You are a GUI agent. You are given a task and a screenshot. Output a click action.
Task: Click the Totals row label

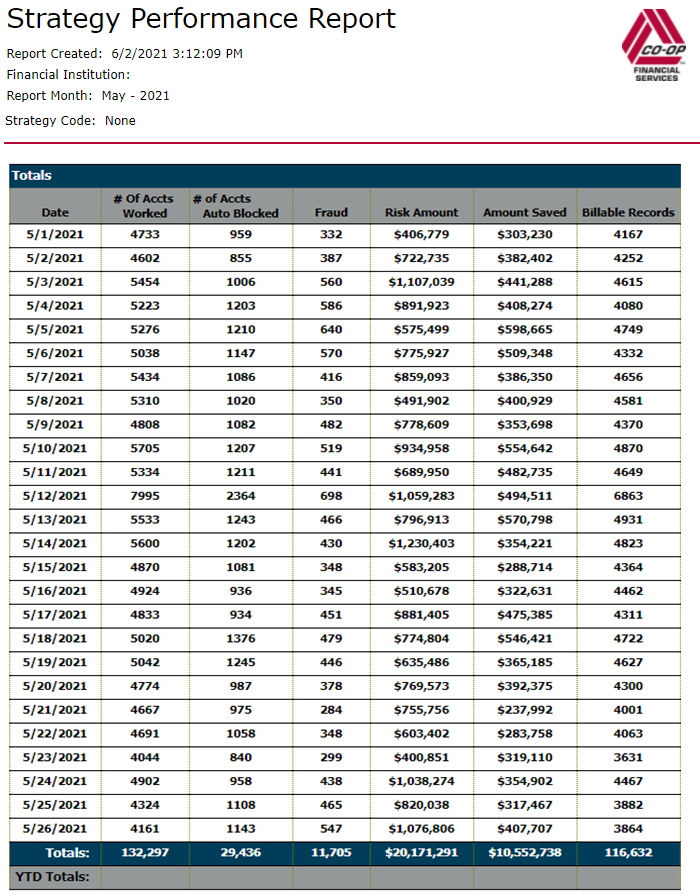(x=67, y=853)
